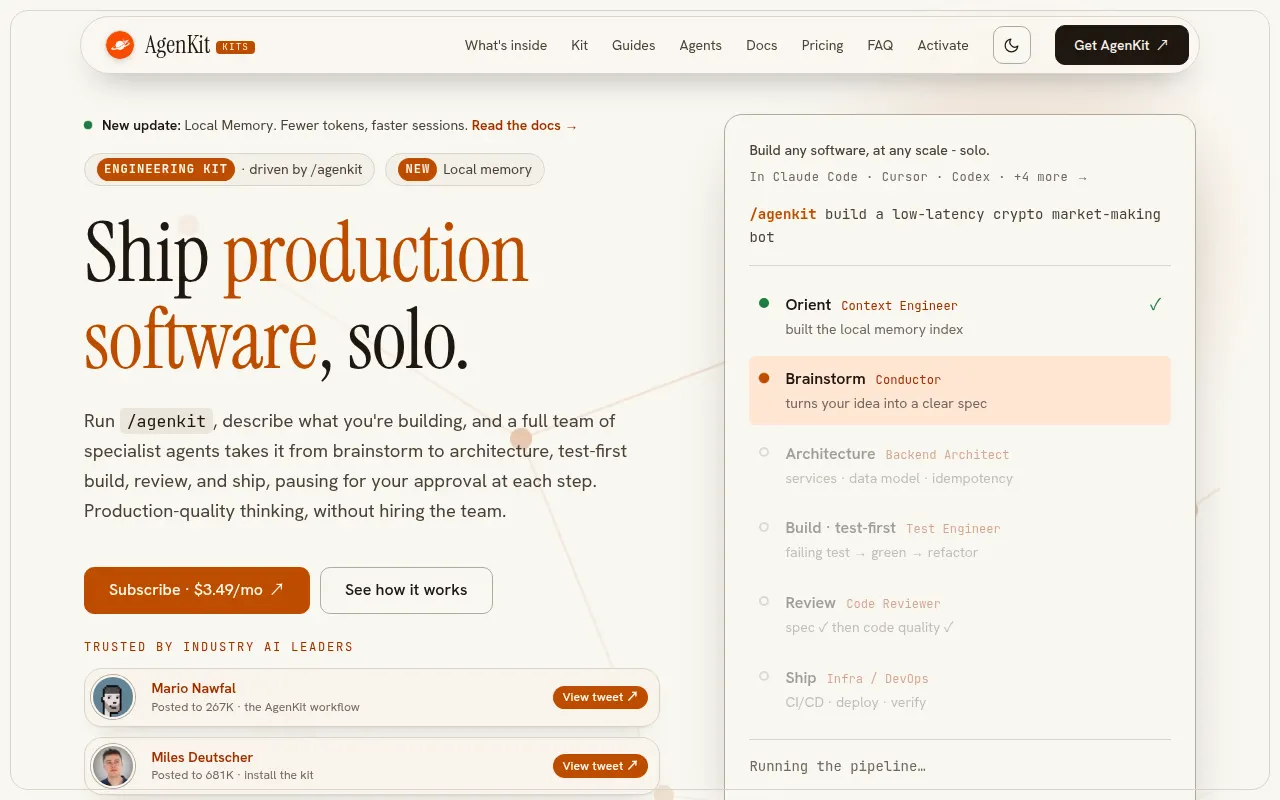Select the highlighted Brainstorm step
Screen dimensions: 1280x800
(960, 391)
